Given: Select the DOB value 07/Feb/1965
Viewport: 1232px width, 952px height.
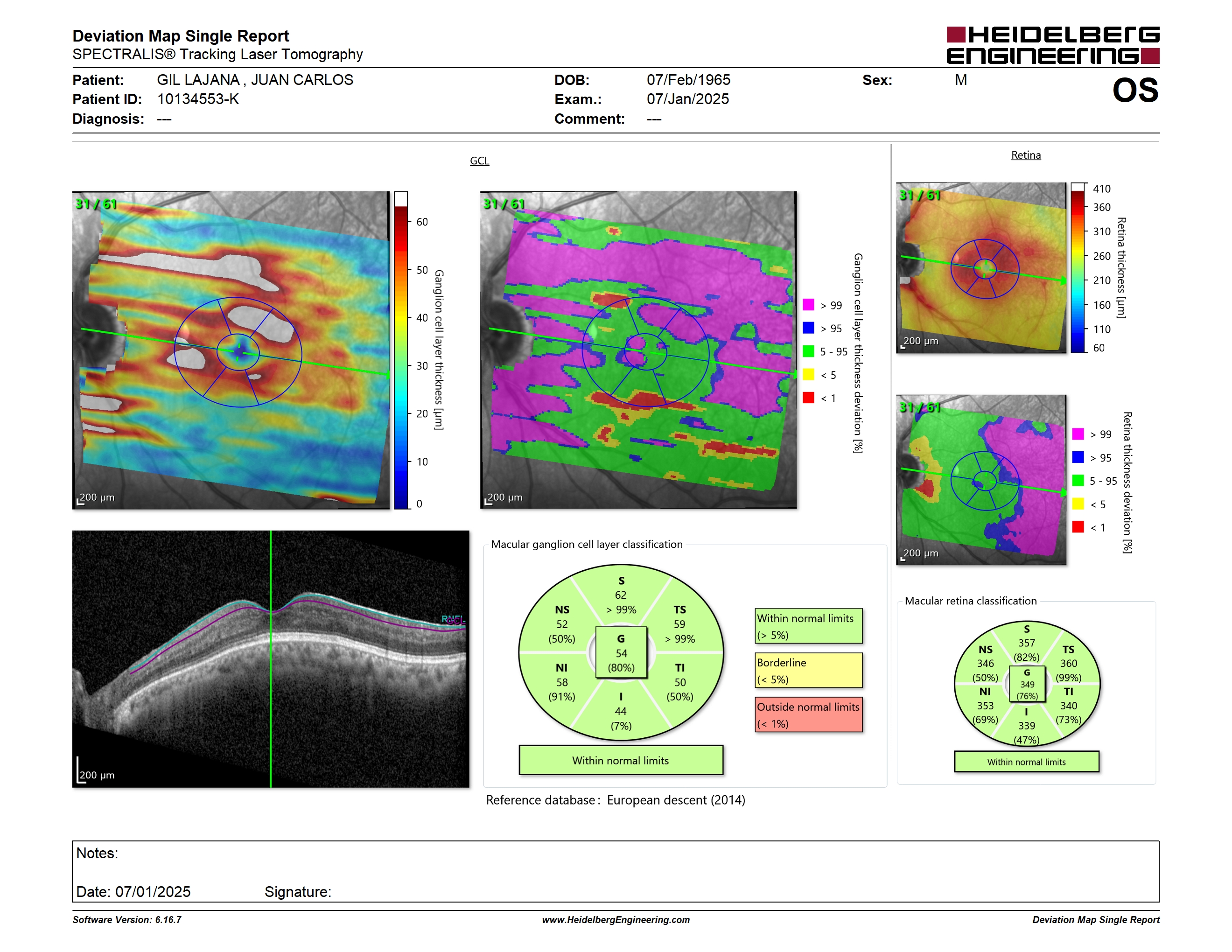Looking at the screenshot, I should [688, 80].
